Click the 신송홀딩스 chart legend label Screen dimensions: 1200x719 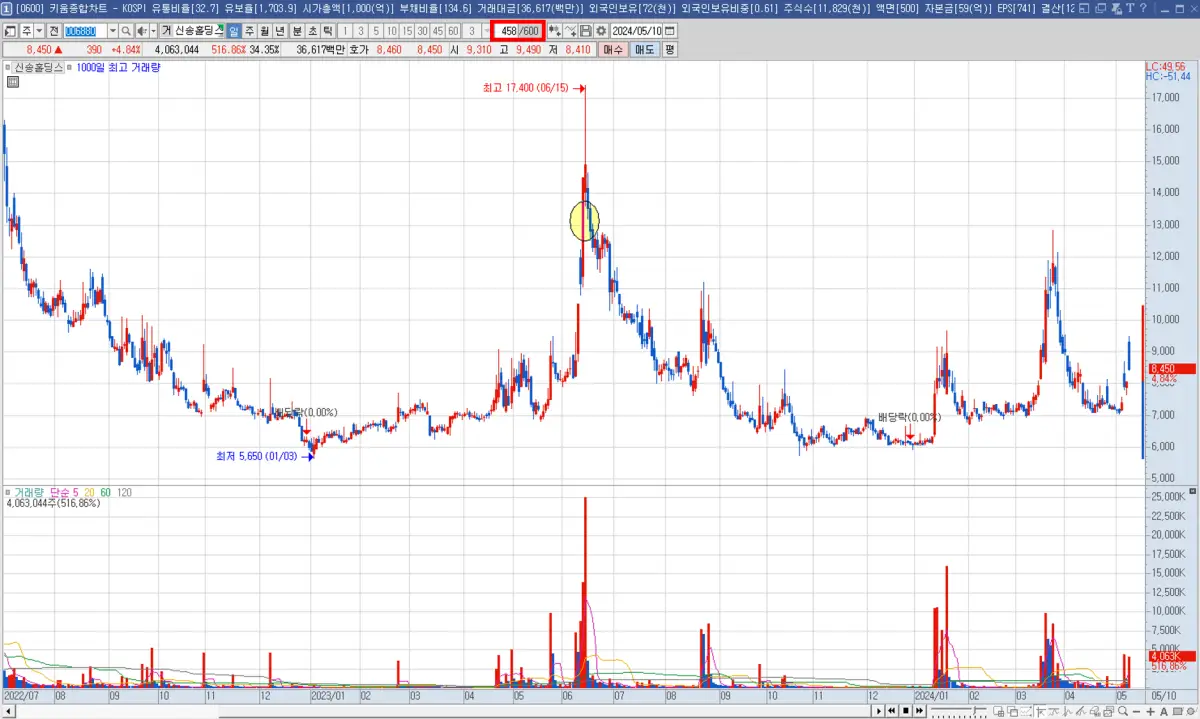point(39,68)
